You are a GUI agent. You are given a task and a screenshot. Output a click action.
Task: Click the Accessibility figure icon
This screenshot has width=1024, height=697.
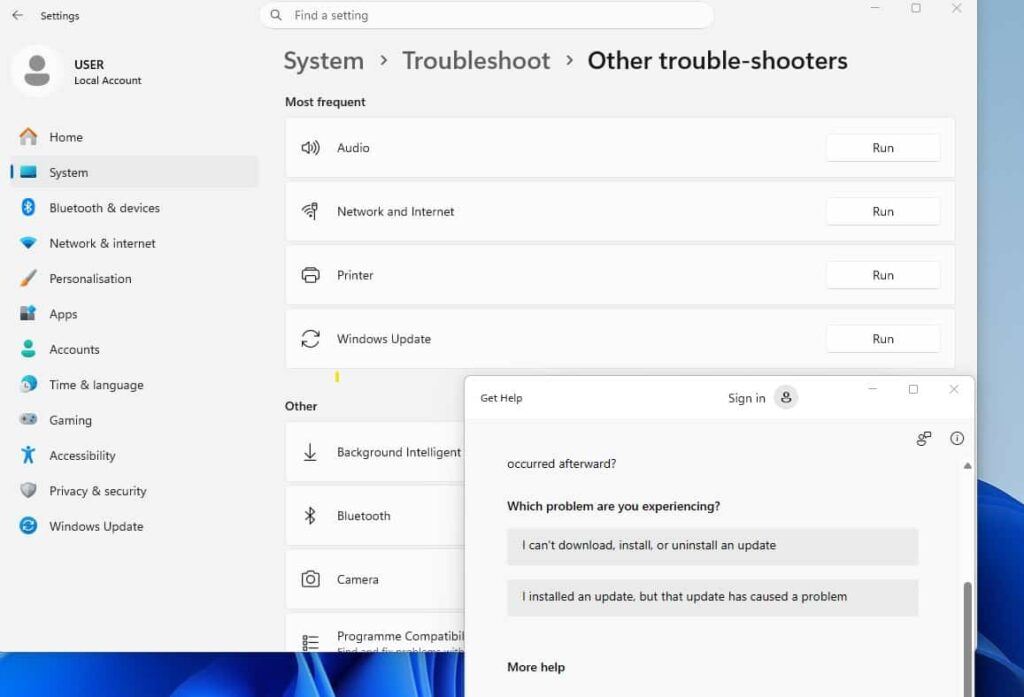[28, 455]
